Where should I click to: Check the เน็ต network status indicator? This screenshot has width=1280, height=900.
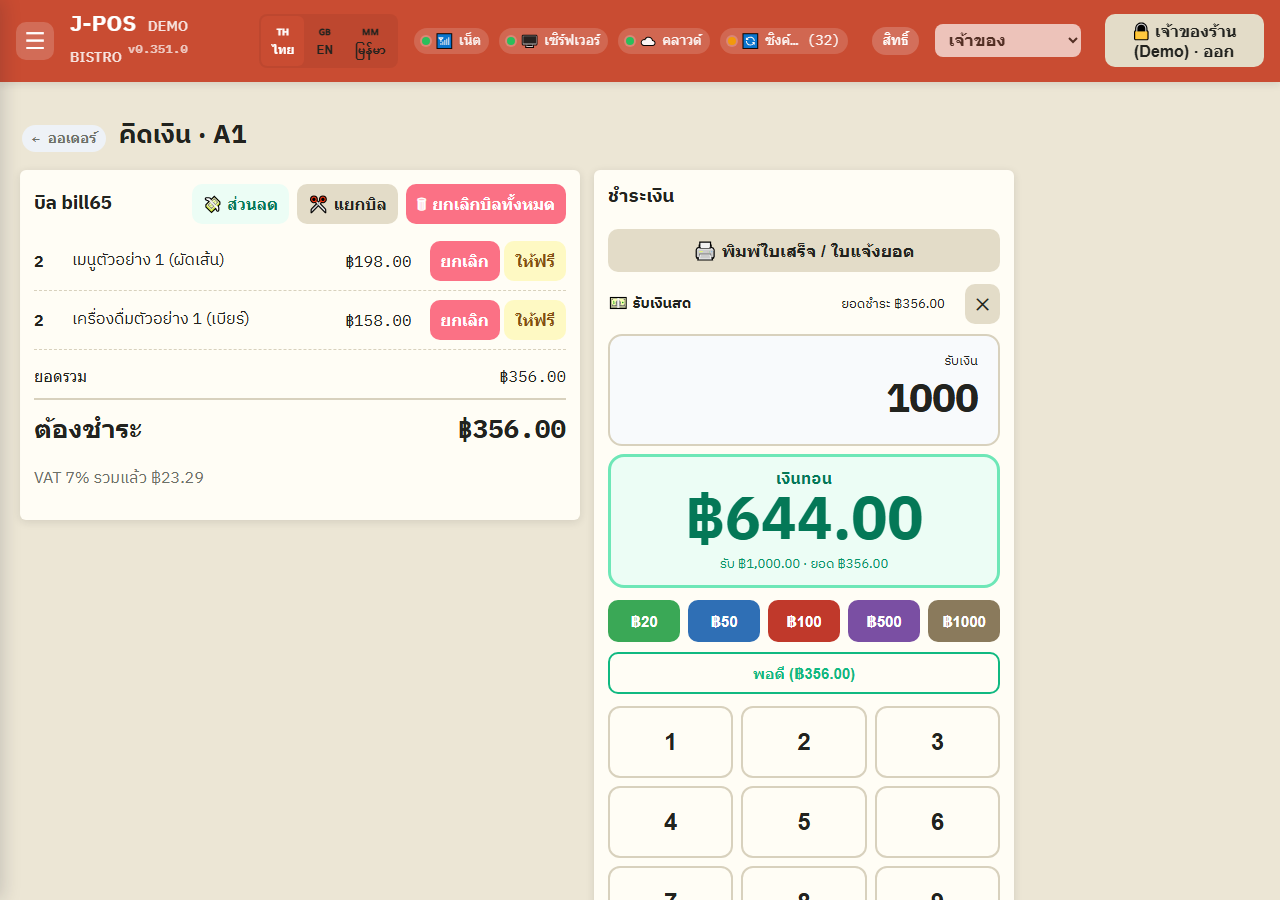point(451,41)
